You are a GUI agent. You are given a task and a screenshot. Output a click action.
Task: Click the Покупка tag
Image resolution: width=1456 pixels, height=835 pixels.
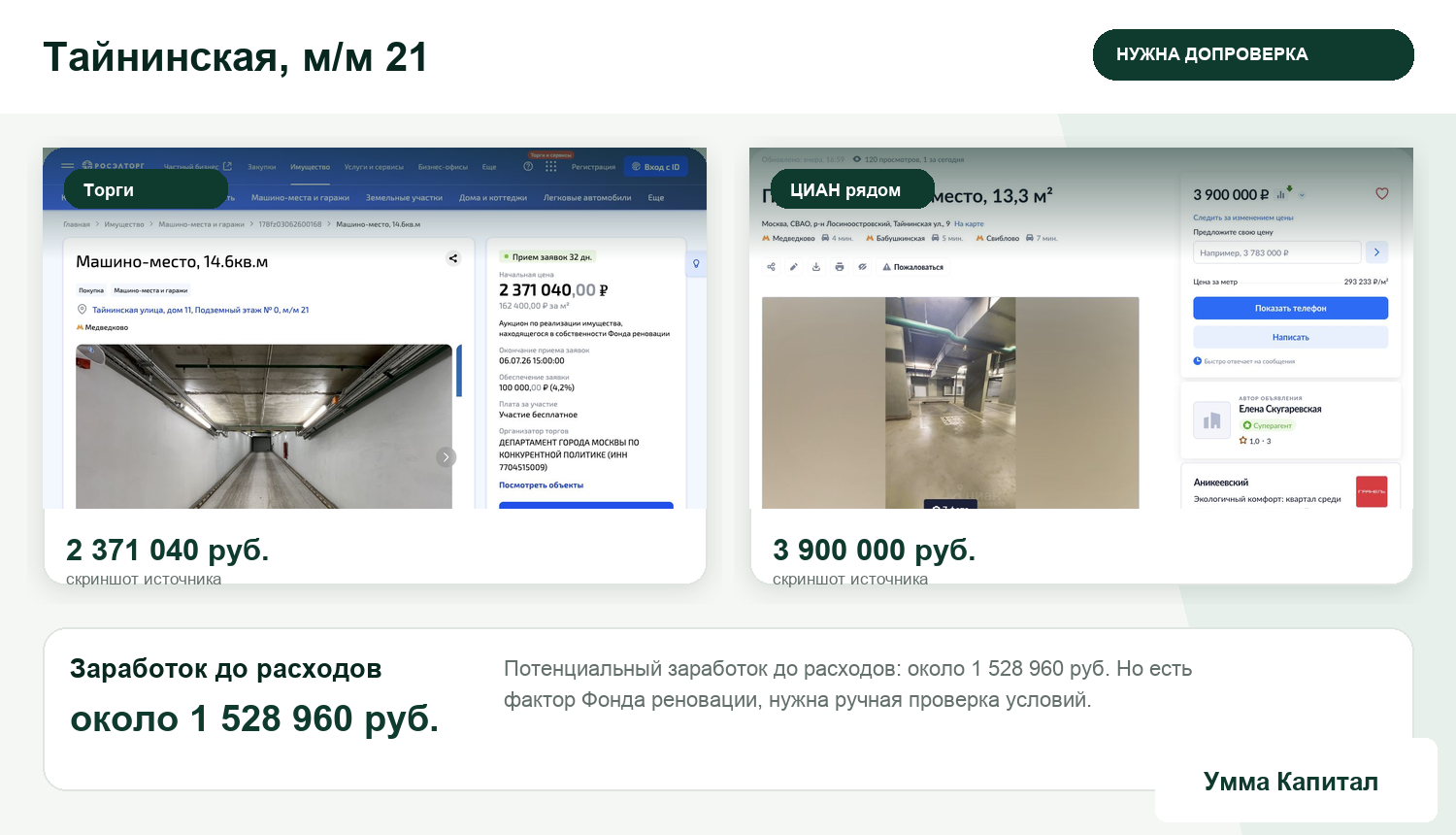tap(91, 290)
